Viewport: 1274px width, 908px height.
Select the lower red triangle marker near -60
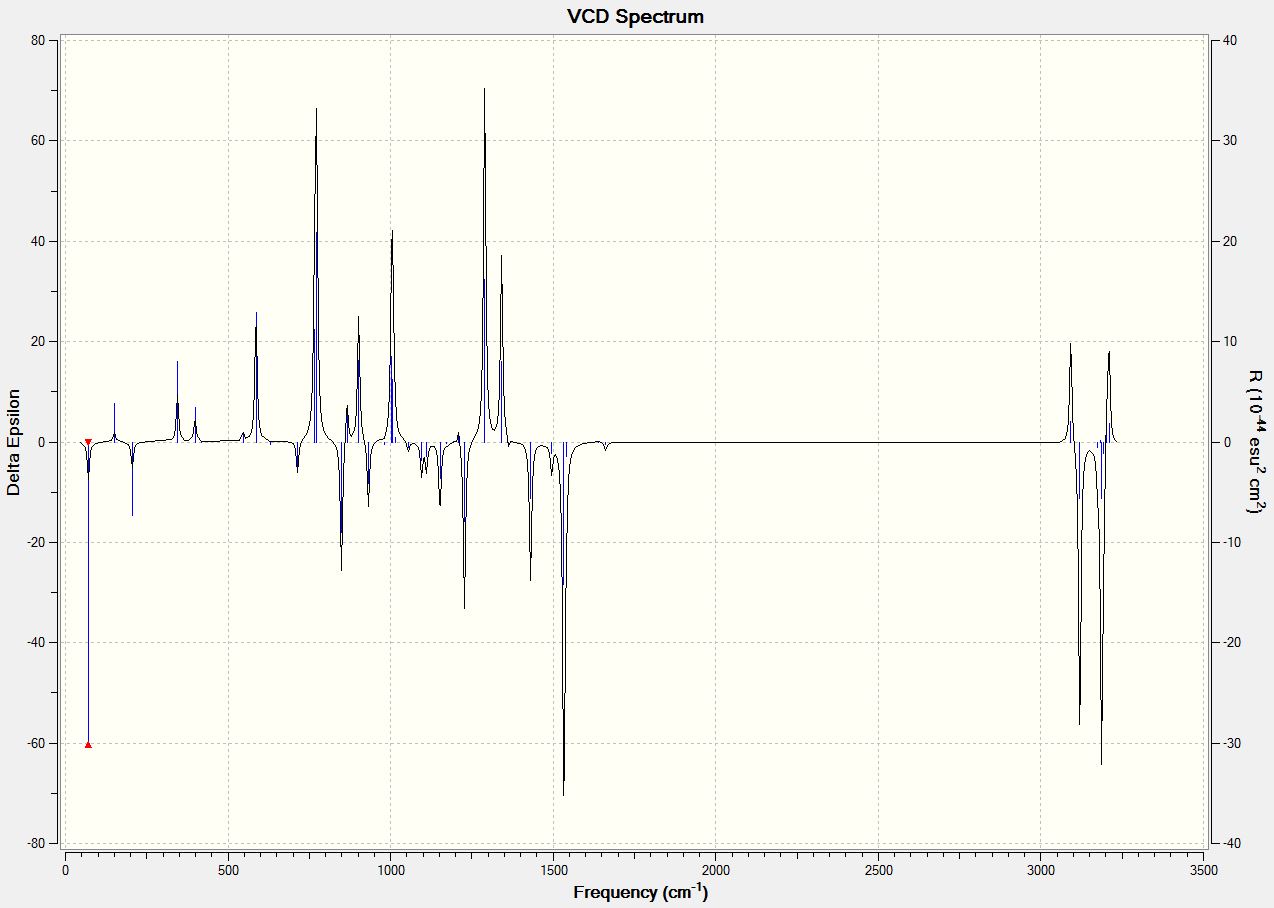[x=88, y=744]
